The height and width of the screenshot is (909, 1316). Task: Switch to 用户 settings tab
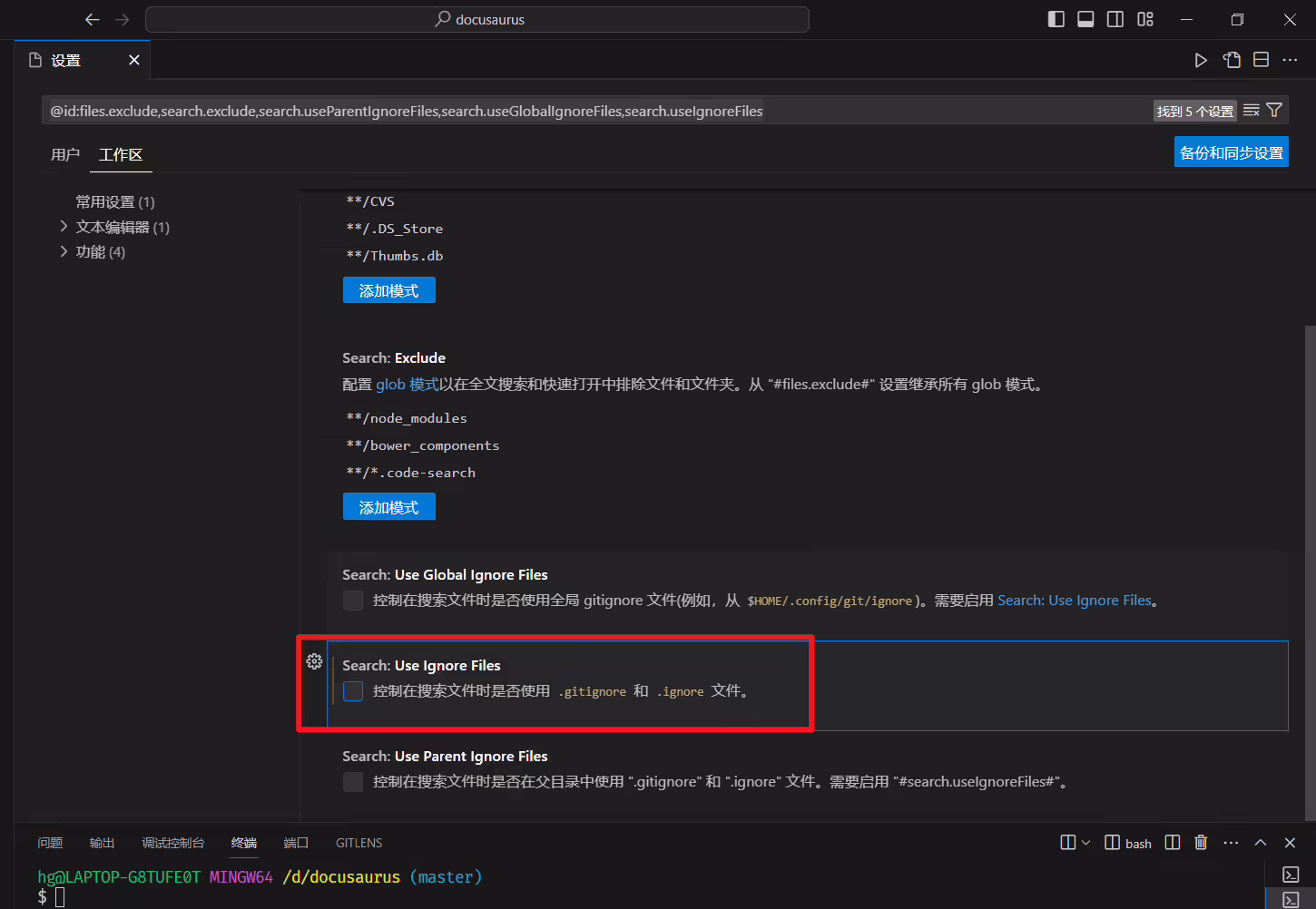[x=65, y=154]
